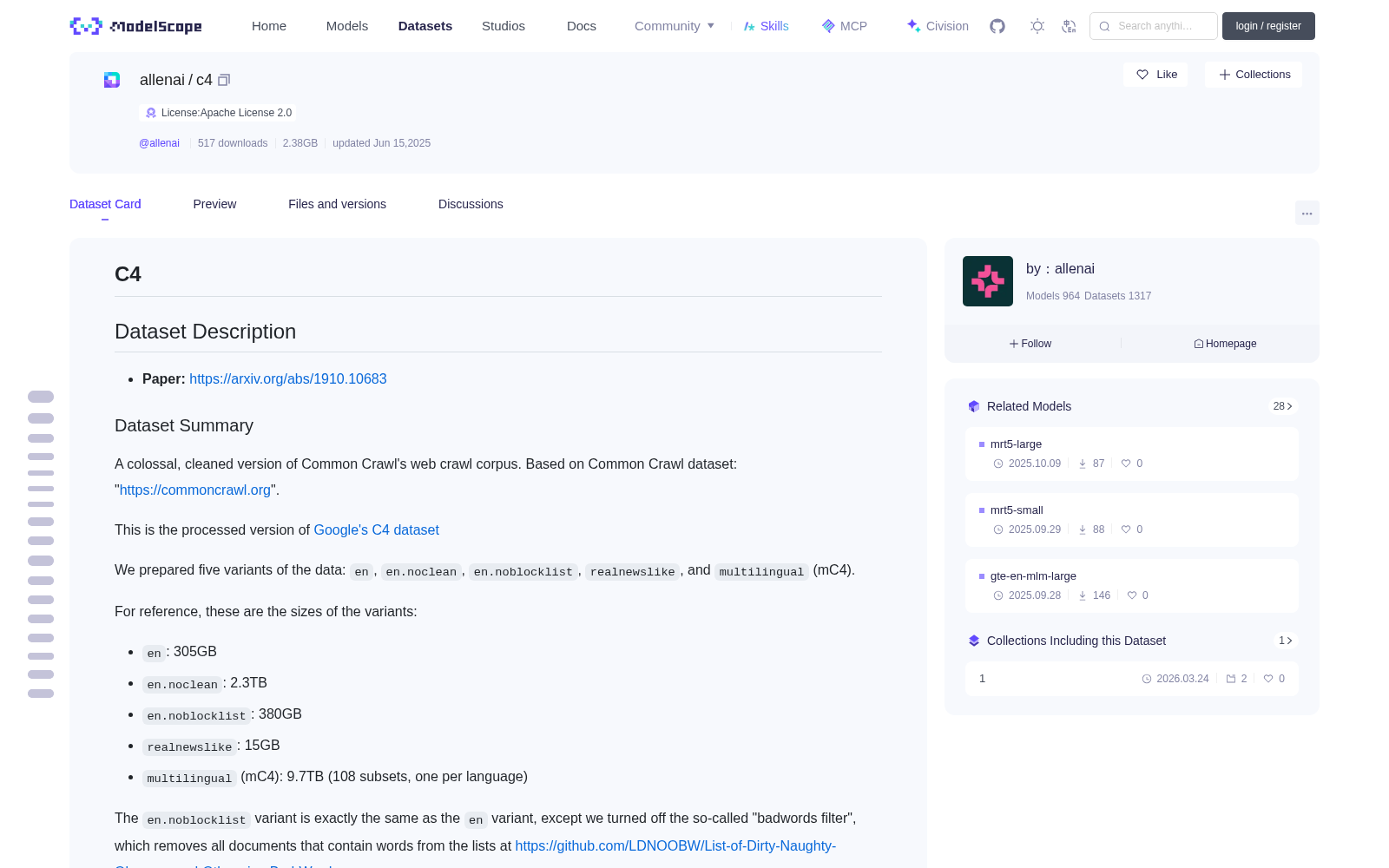This screenshot has width=1389, height=868.
Task: Click the collection heart icon
Action: 1268,679
